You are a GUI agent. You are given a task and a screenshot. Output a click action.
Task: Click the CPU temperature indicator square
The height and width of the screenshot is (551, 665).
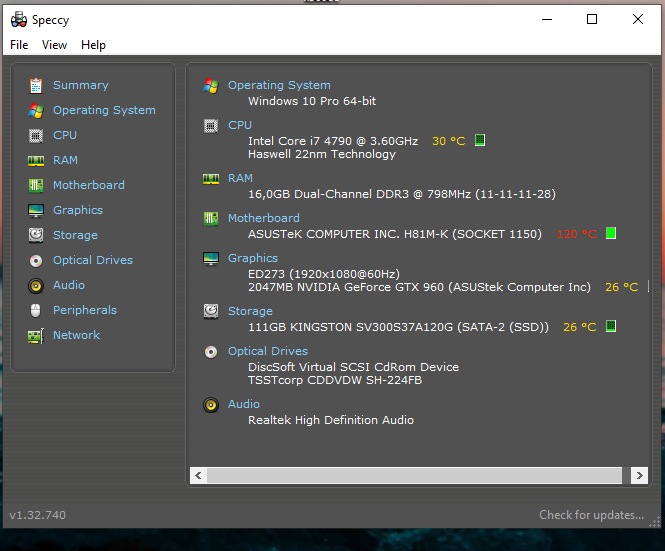[480, 140]
